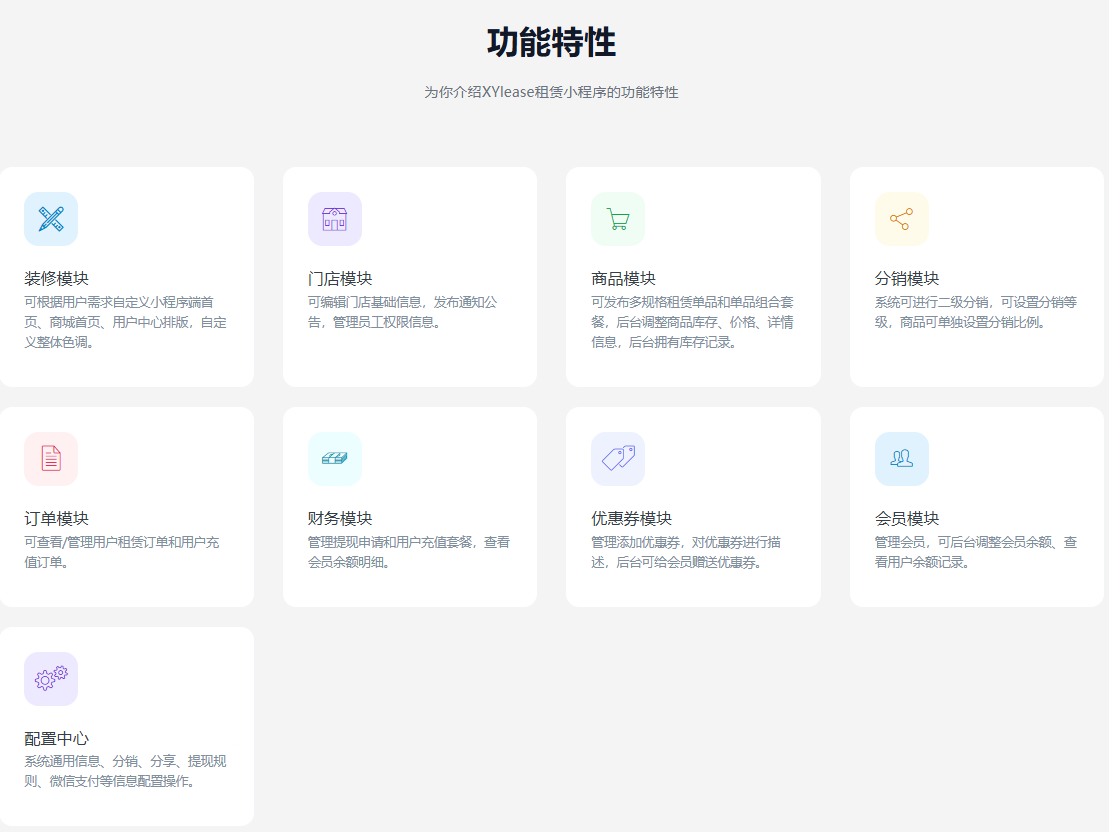This screenshot has height=832, width=1109.
Task: Click description starting 可查看/管理用户租赁订单
Action: (122, 552)
